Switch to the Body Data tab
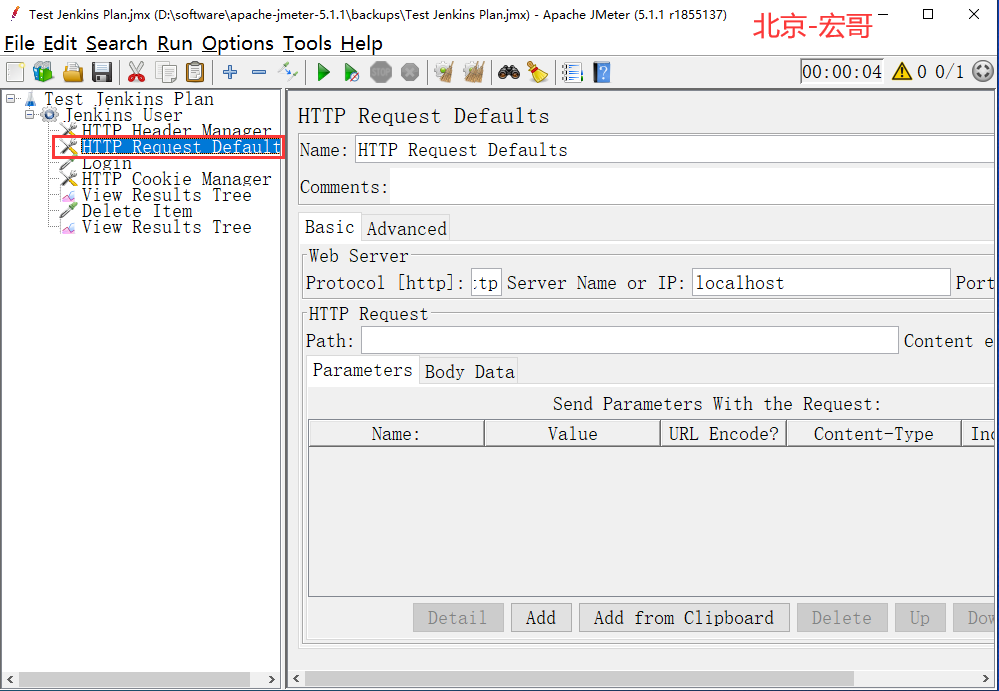999x691 pixels. pyautogui.click(x=469, y=371)
